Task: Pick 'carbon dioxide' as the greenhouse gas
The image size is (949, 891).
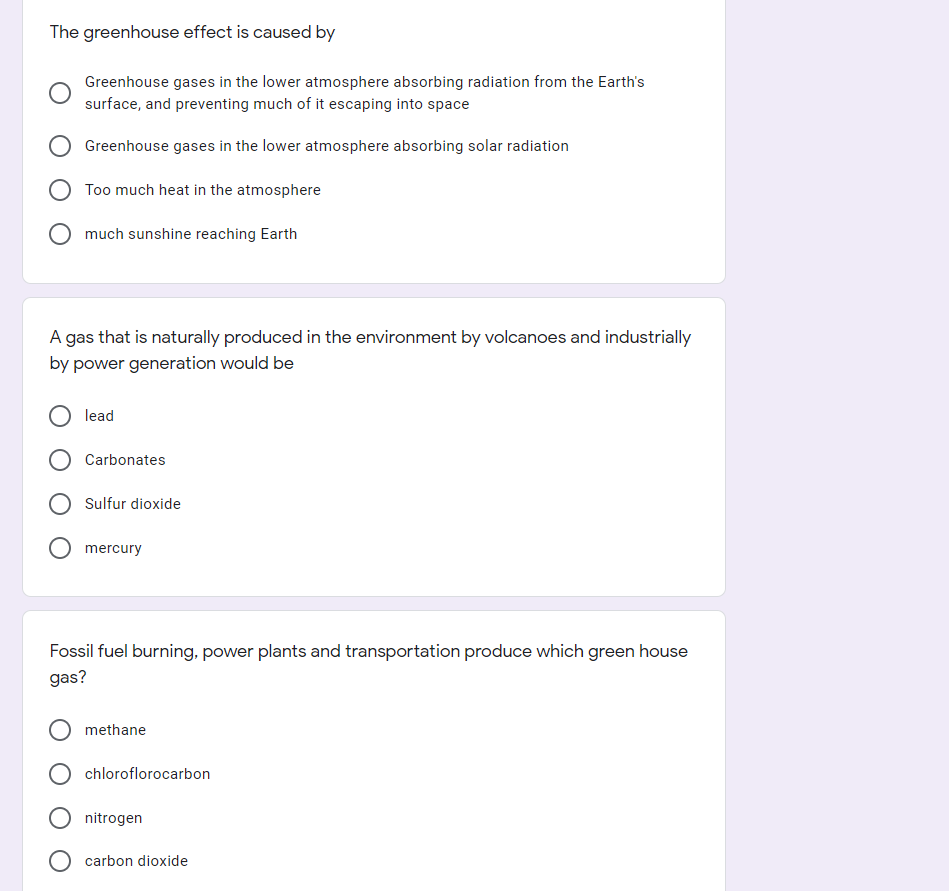Action: (60, 861)
